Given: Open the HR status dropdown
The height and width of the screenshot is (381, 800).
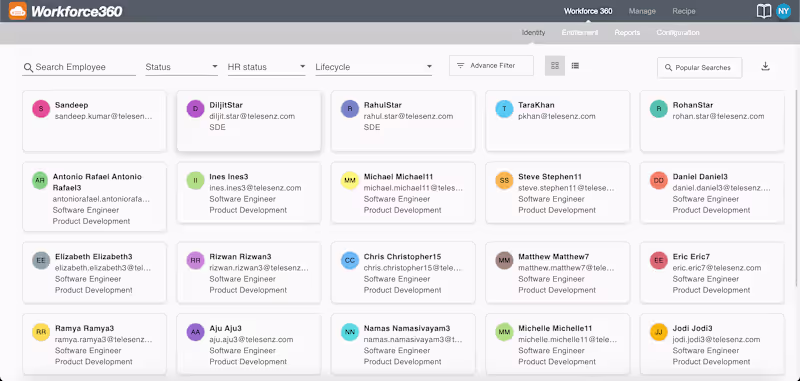Looking at the screenshot, I should 266,67.
